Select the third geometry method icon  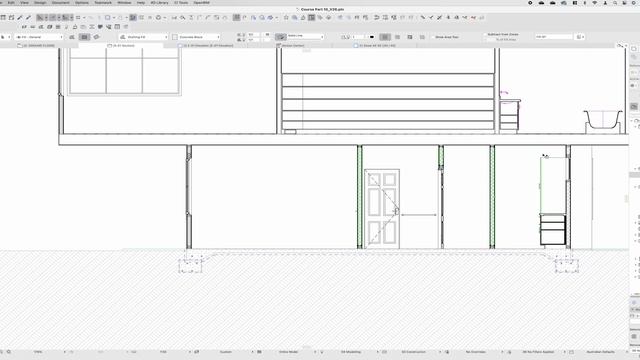410,37
